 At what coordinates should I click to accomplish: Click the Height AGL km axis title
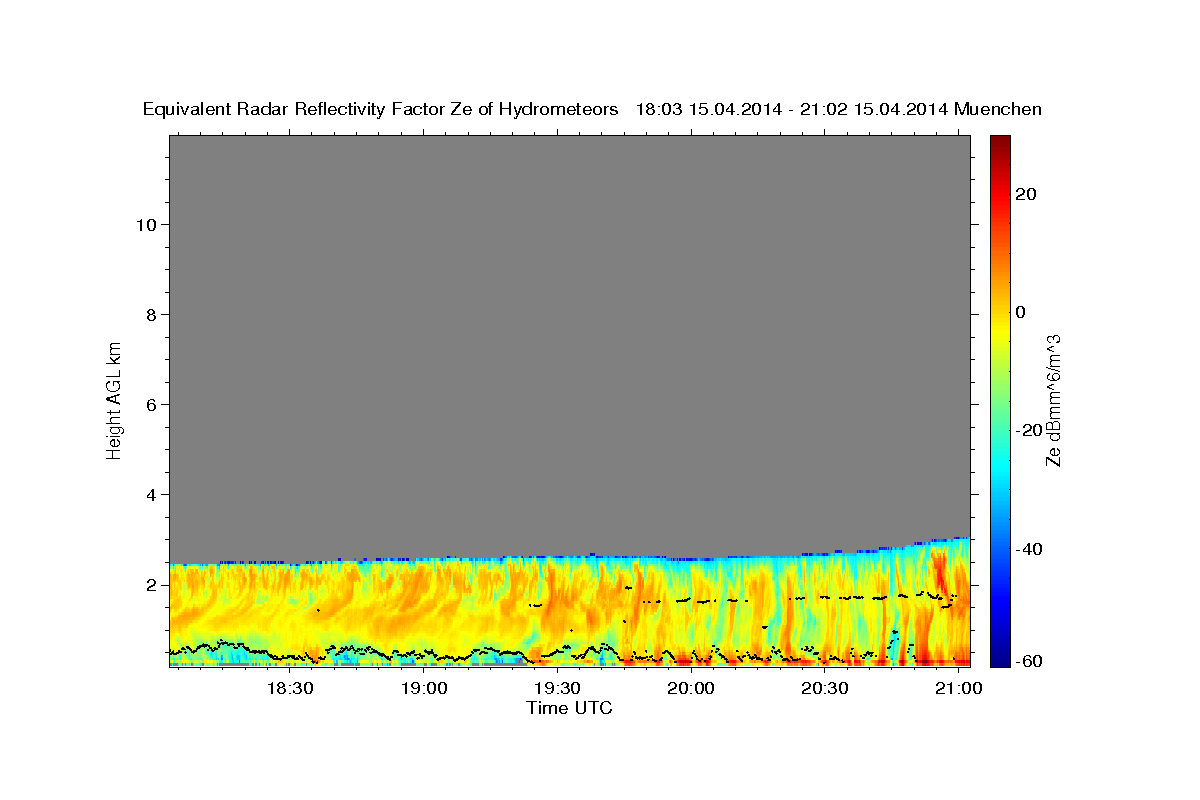pos(115,399)
